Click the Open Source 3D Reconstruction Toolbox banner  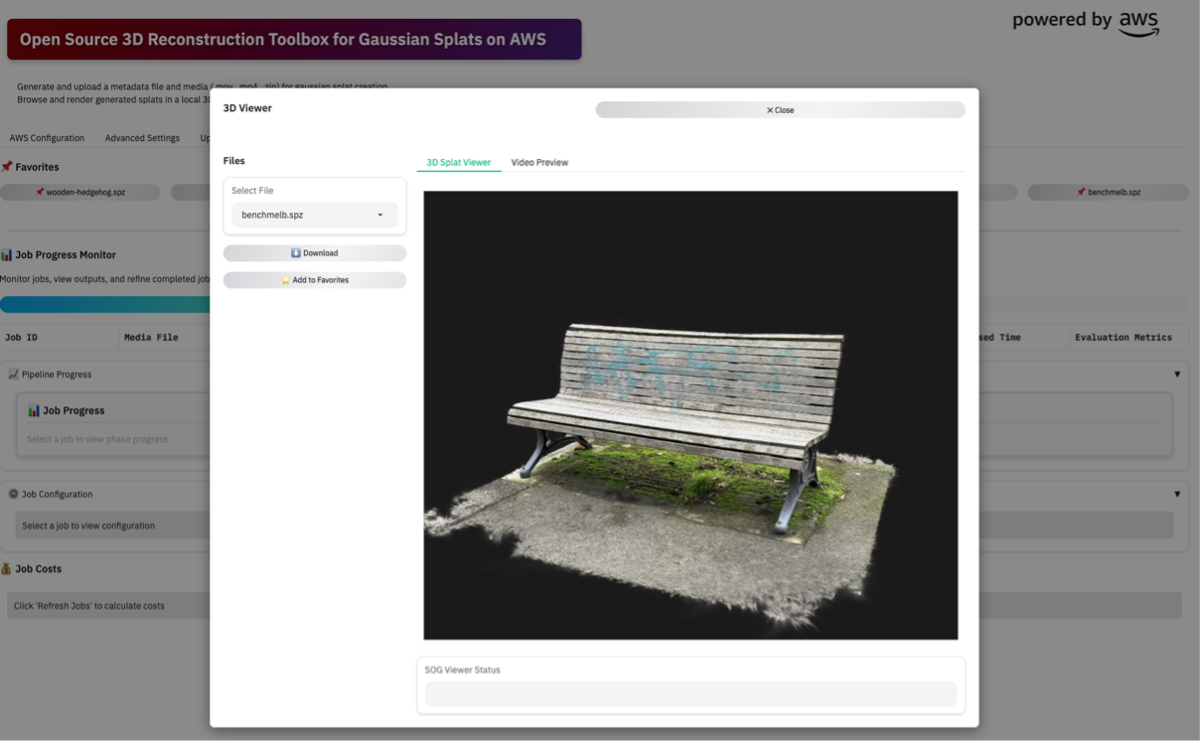(294, 40)
